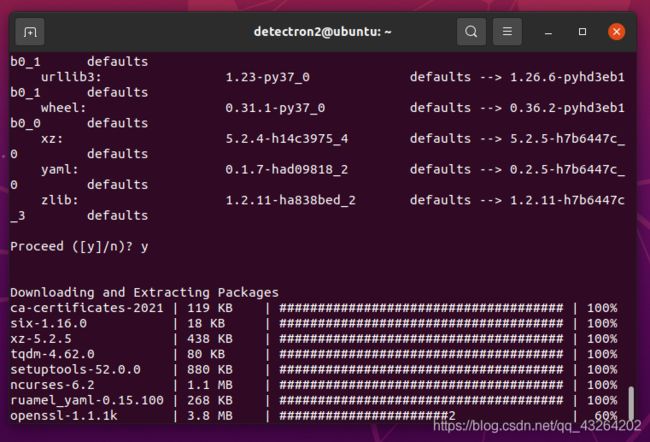
Task: Click the 18 KB size value
Action: click(206, 323)
